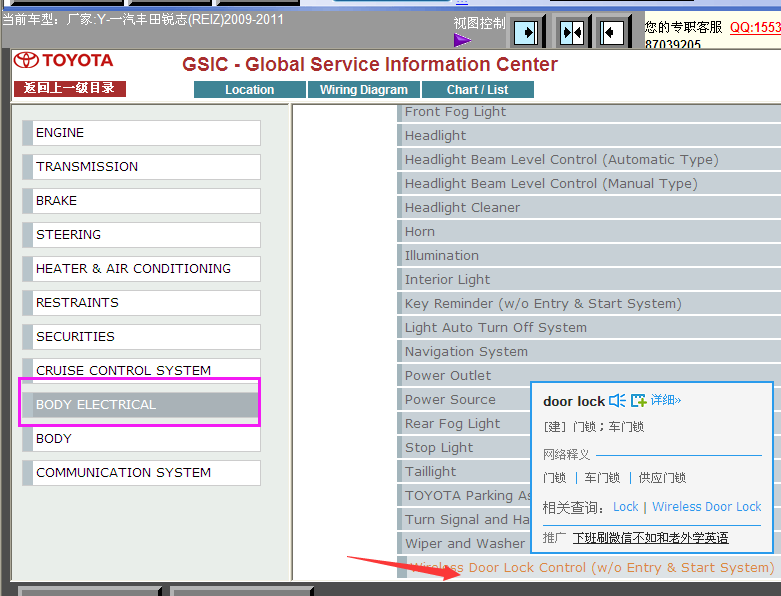
Task: Click the expand-left view control icon
Action: (612, 33)
